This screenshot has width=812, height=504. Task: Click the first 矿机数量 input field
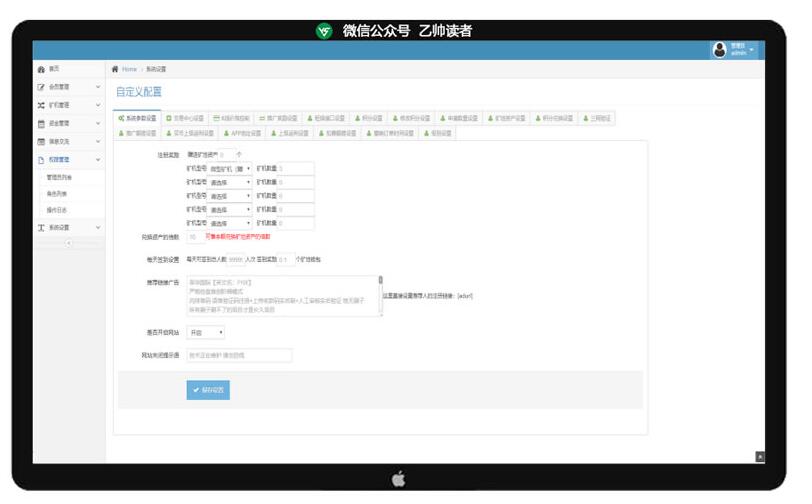tap(295, 168)
